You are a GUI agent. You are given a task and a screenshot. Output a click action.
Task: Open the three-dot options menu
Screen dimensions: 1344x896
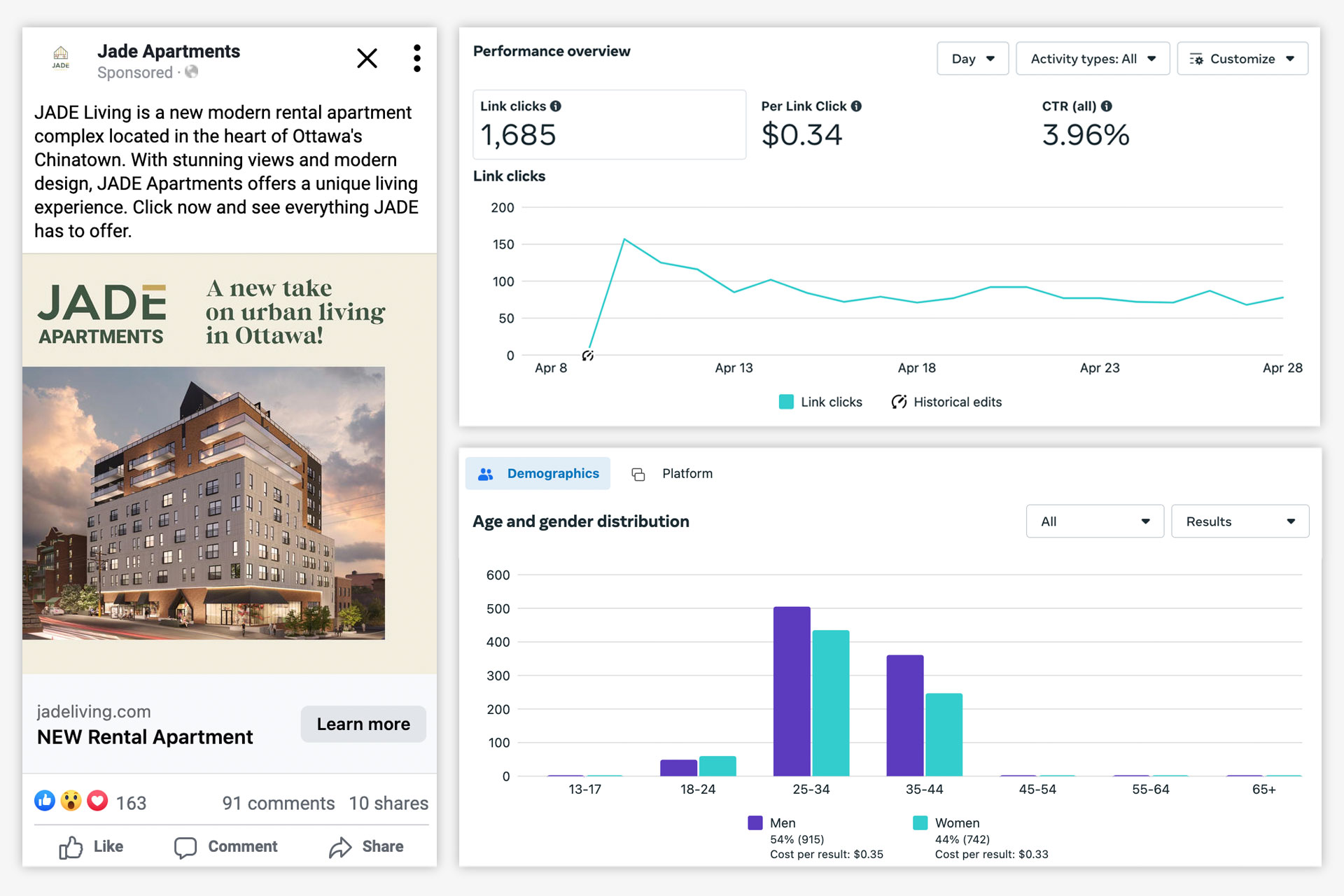(x=417, y=58)
